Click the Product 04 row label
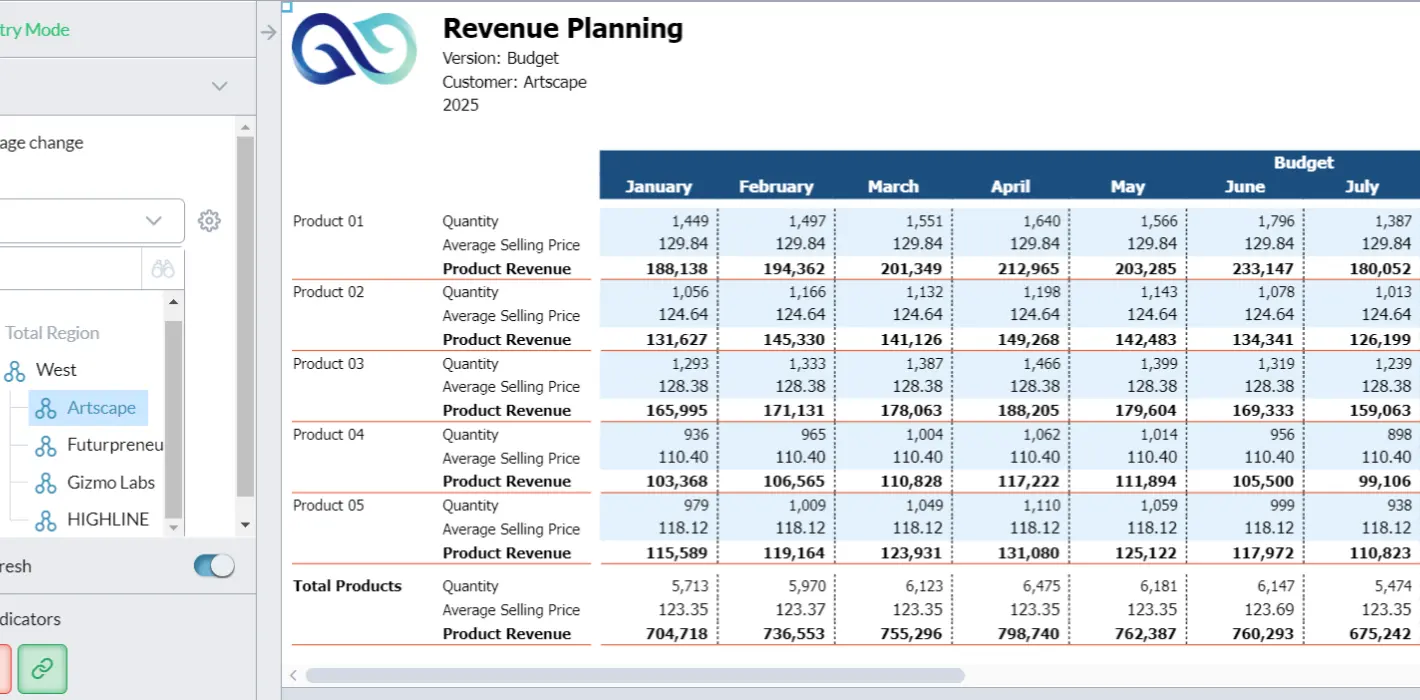Viewport: 1420px width, 700px height. pos(328,434)
